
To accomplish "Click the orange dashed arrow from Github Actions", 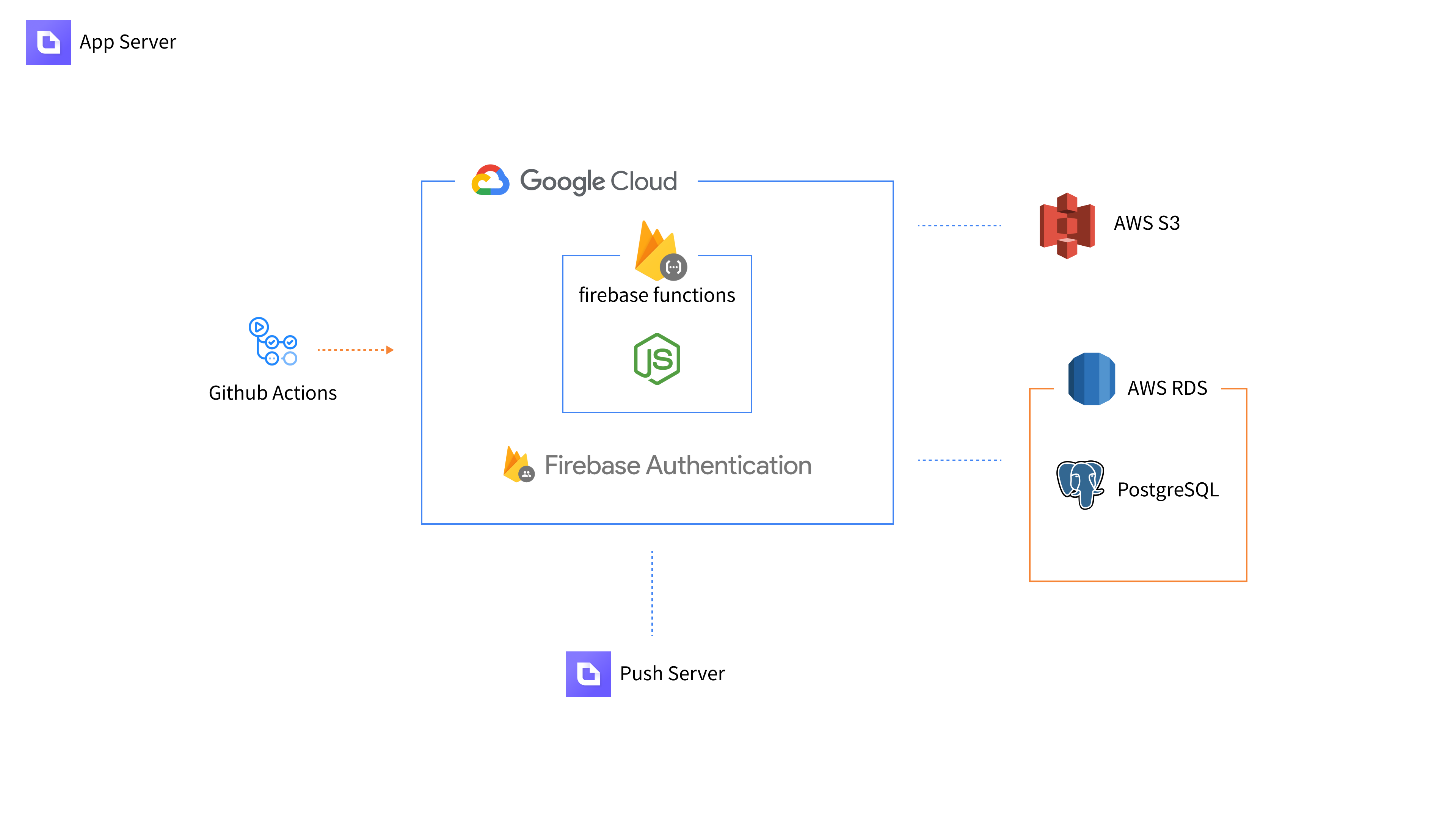I will point(356,350).
